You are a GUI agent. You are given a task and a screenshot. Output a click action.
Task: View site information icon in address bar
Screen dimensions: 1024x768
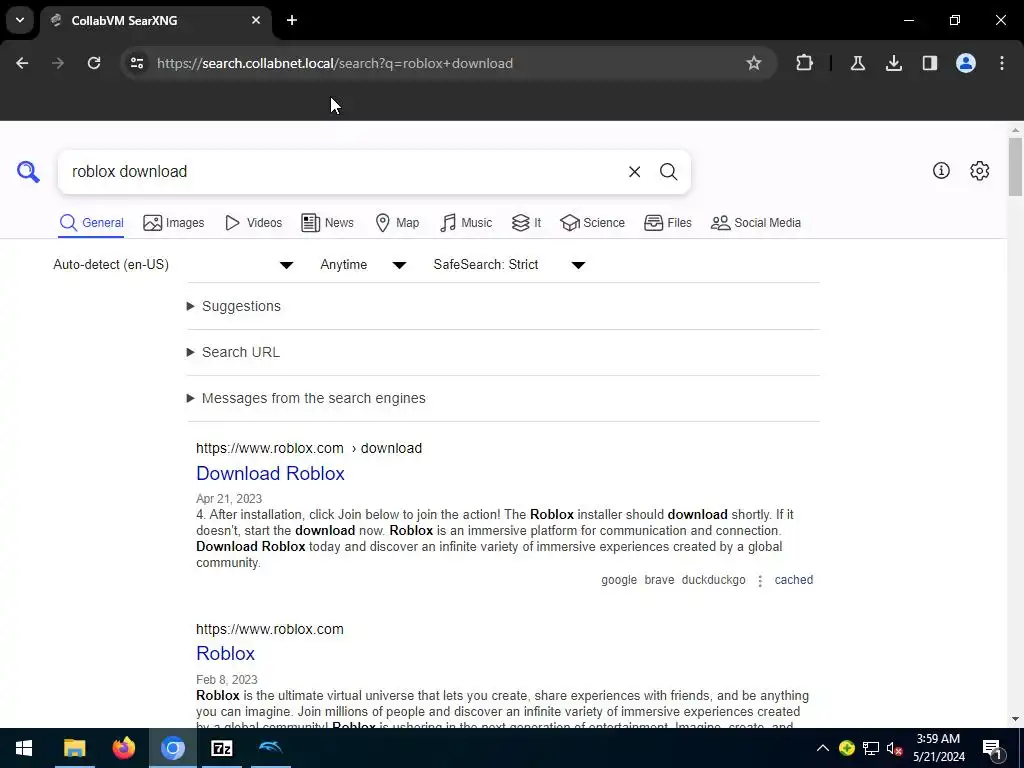[137, 63]
